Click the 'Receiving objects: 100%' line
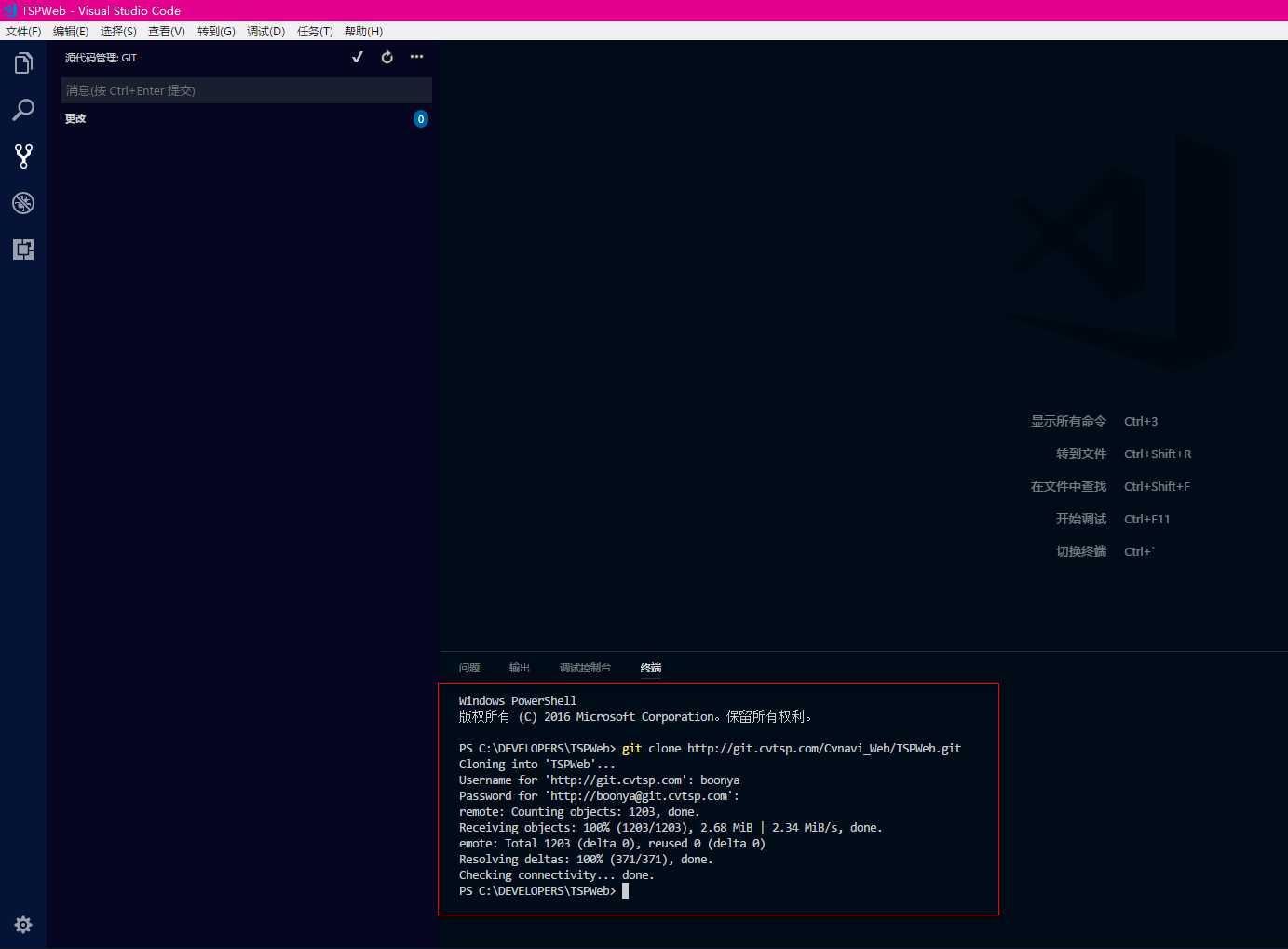Screen dimensions: 1288x949 tap(670, 828)
